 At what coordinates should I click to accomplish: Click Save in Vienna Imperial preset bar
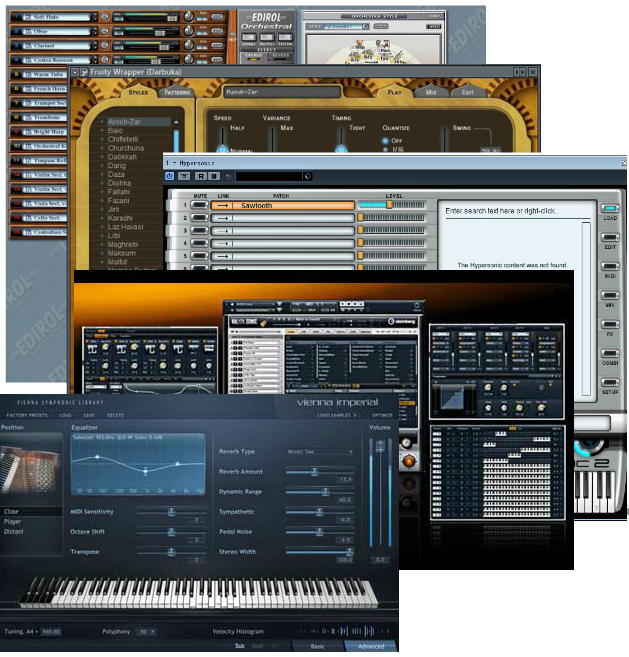pos(89,415)
